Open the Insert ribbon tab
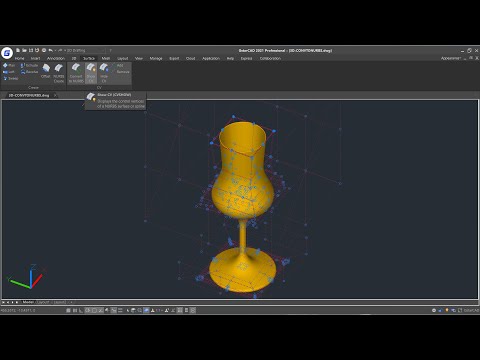This screenshot has height=360, width=480. [x=35, y=58]
